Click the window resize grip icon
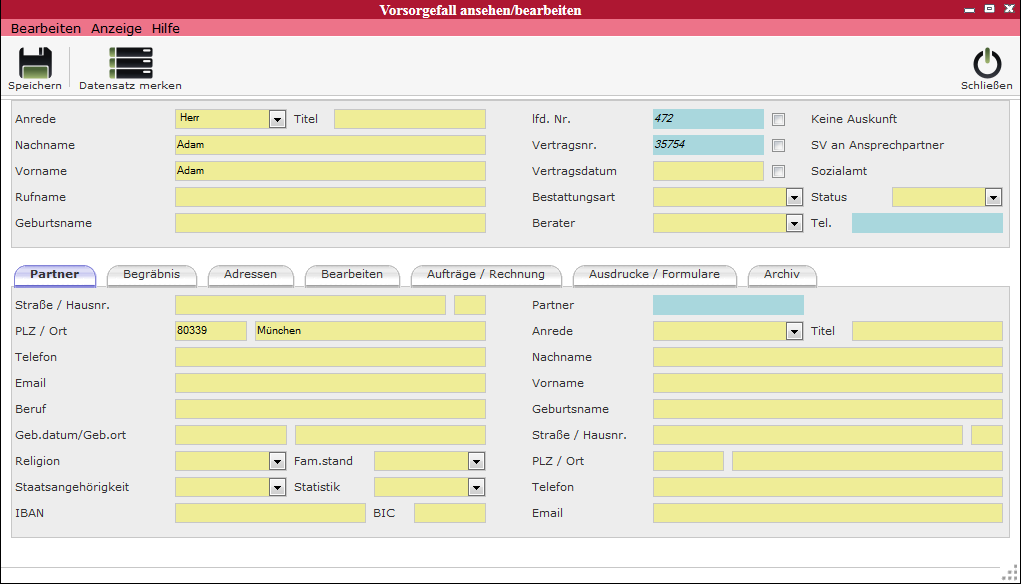The height and width of the screenshot is (584, 1021). click(x=1011, y=572)
